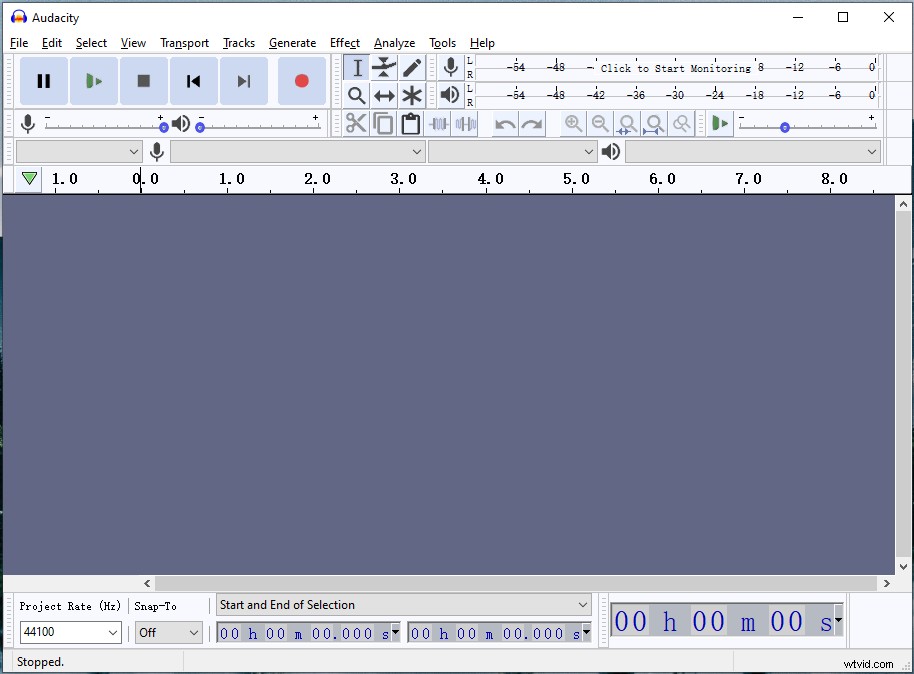The width and height of the screenshot is (914, 674).
Task: Click the timeline ruler at 4.0 seconds
Action: [489, 181]
